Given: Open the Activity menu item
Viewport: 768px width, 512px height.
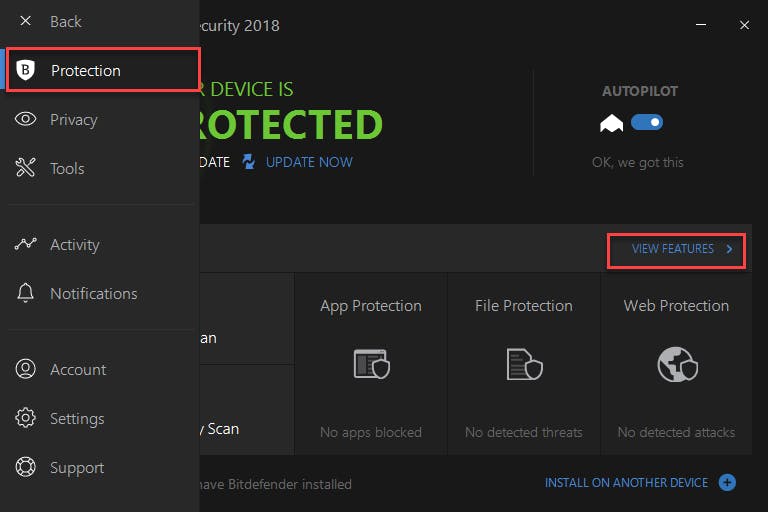Looking at the screenshot, I should pos(100,244).
